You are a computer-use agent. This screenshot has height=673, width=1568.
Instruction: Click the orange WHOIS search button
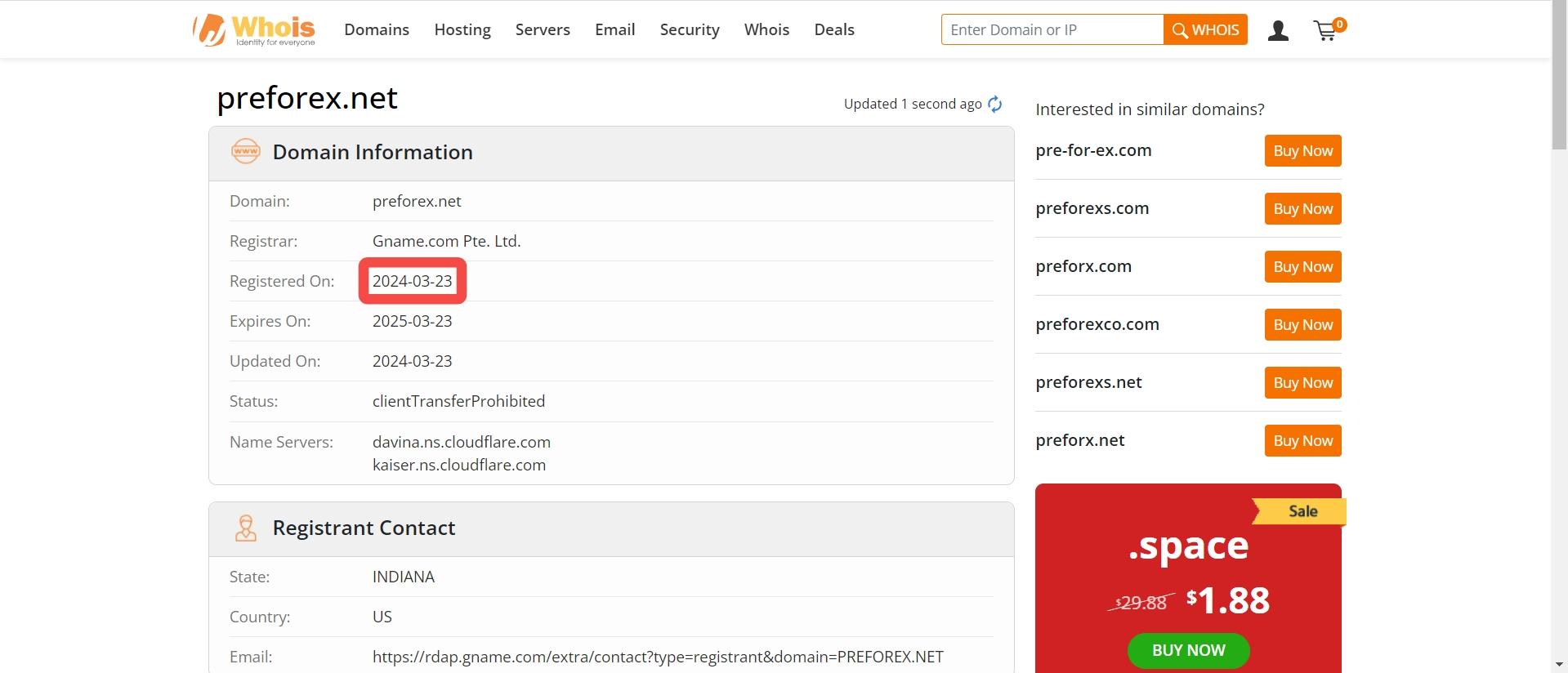[x=1205, y=29]
